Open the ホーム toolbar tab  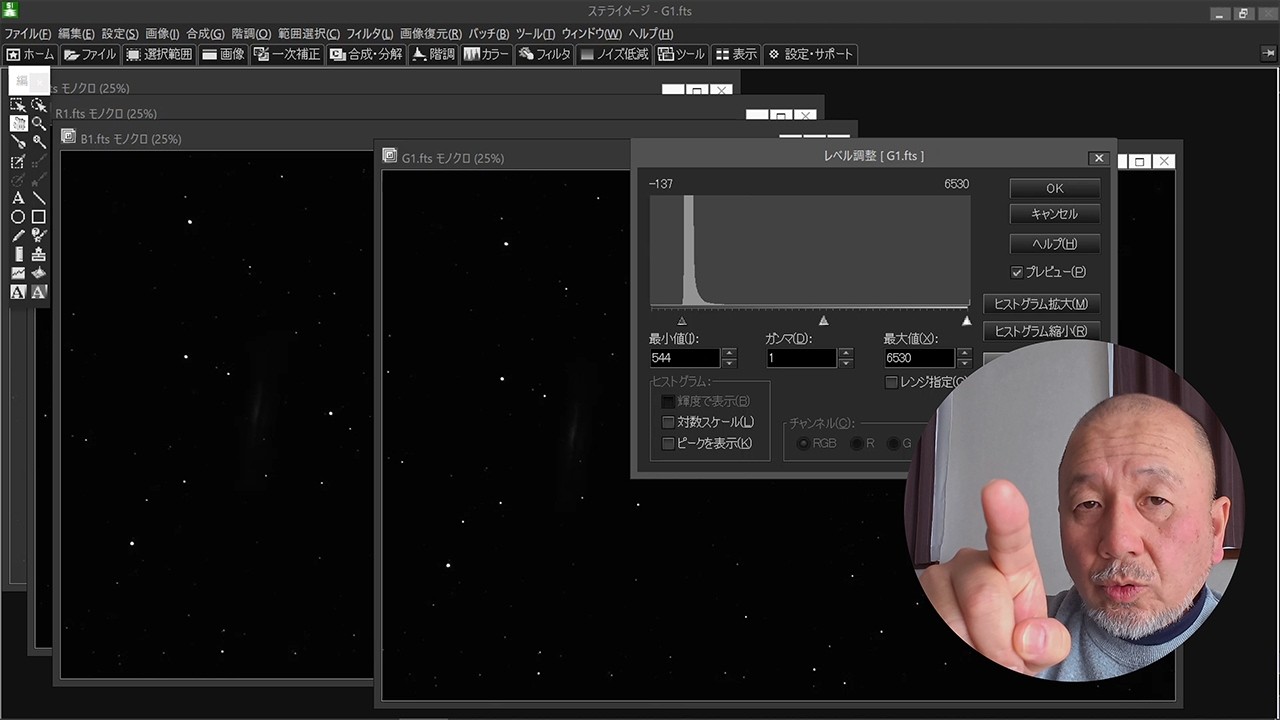[x=30, y=54]
